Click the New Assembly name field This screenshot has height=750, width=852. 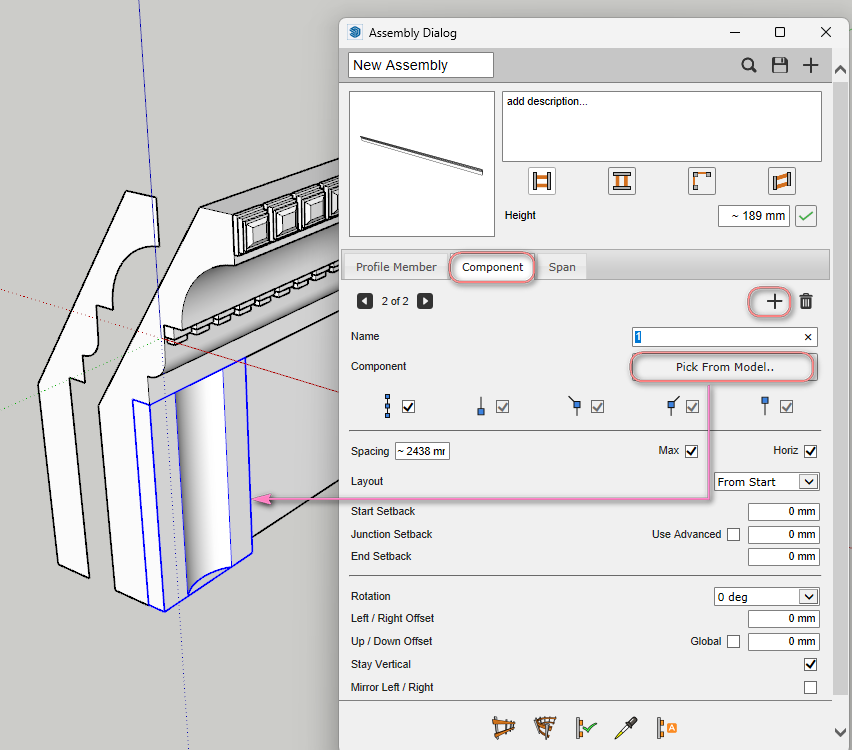point(421,65)
